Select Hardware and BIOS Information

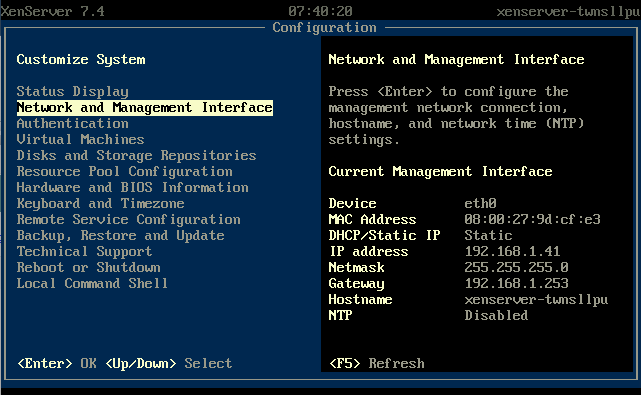tap(132, 187)
